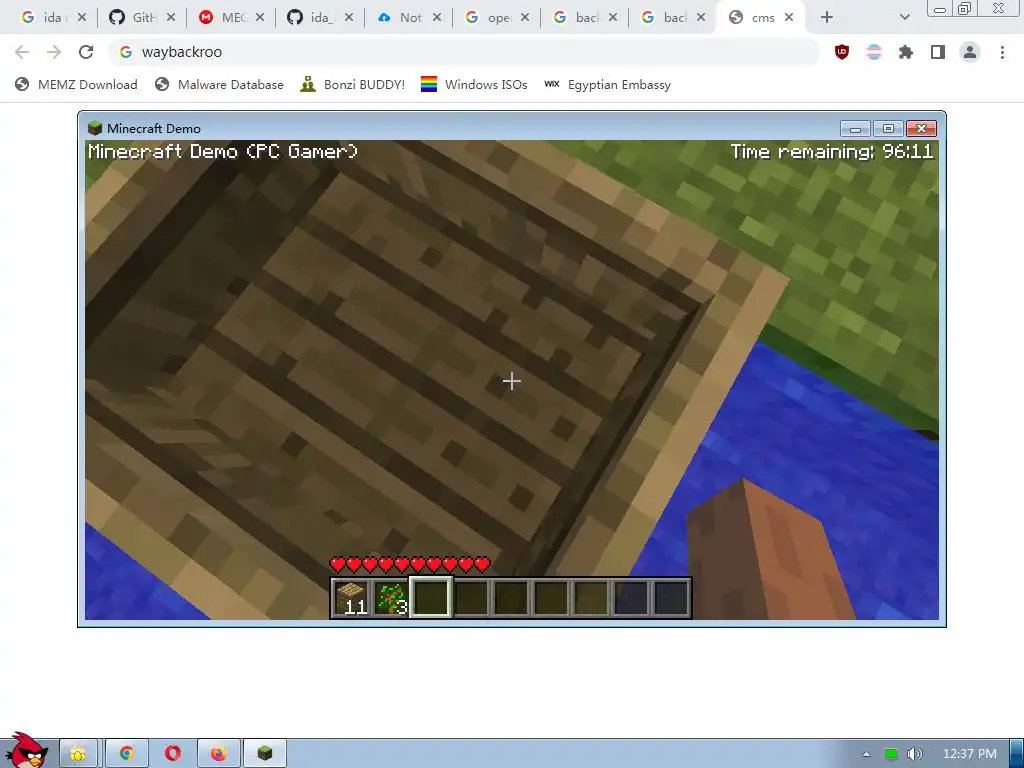Image resolution: width=1024 pixels, height=768 pixels.
Task: Open the uBlock Origin extension
Action: point(842,52)
